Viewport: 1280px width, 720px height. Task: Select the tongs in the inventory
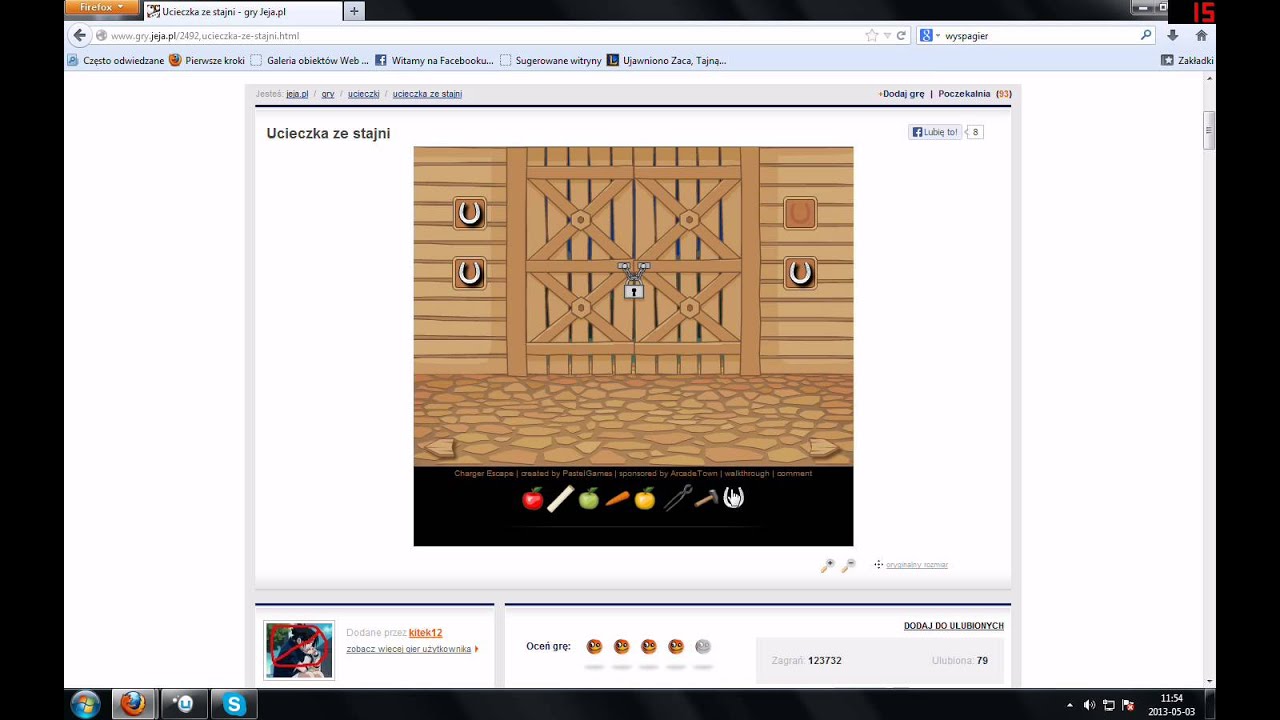[x=677, y=498]
